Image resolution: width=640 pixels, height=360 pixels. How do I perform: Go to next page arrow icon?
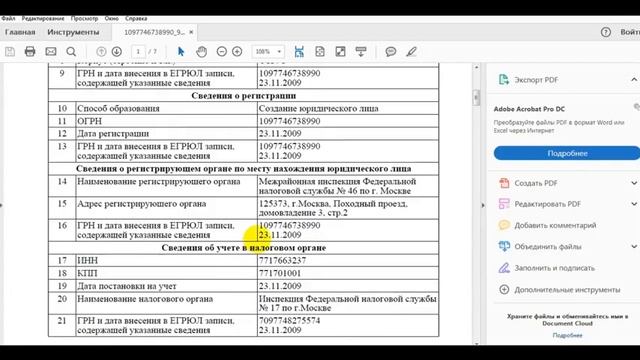[117, 51]
